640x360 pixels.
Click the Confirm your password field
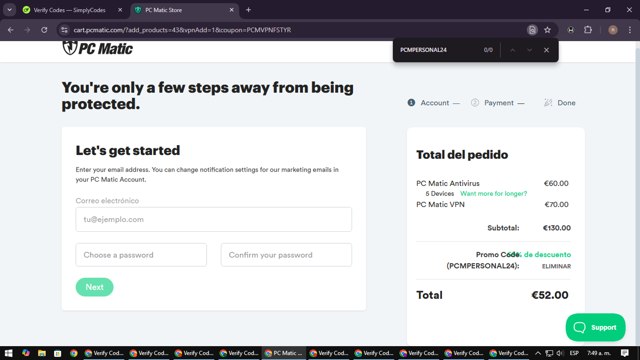[x=286, y=255]
